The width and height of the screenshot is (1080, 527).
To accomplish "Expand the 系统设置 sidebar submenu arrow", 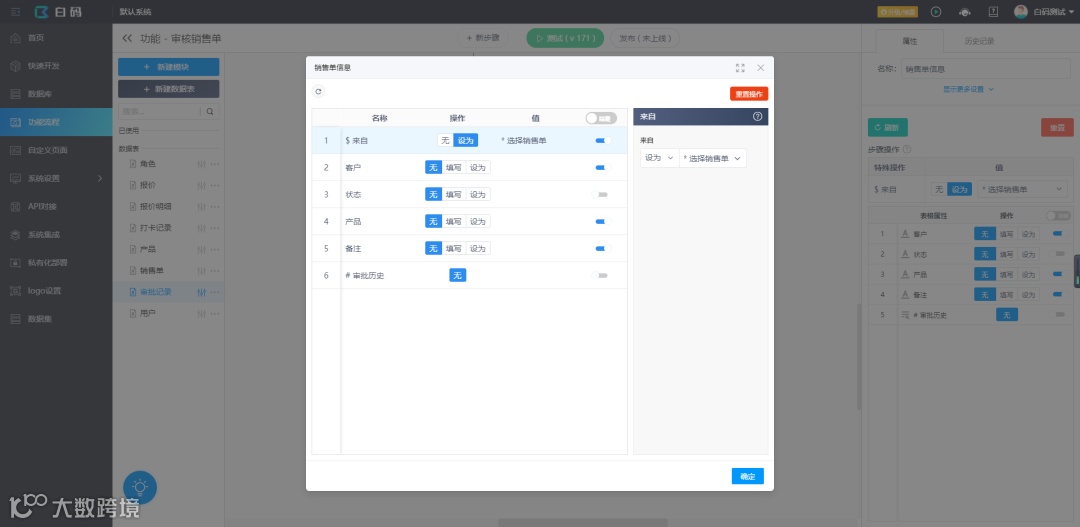I will (x=100, y=178).
